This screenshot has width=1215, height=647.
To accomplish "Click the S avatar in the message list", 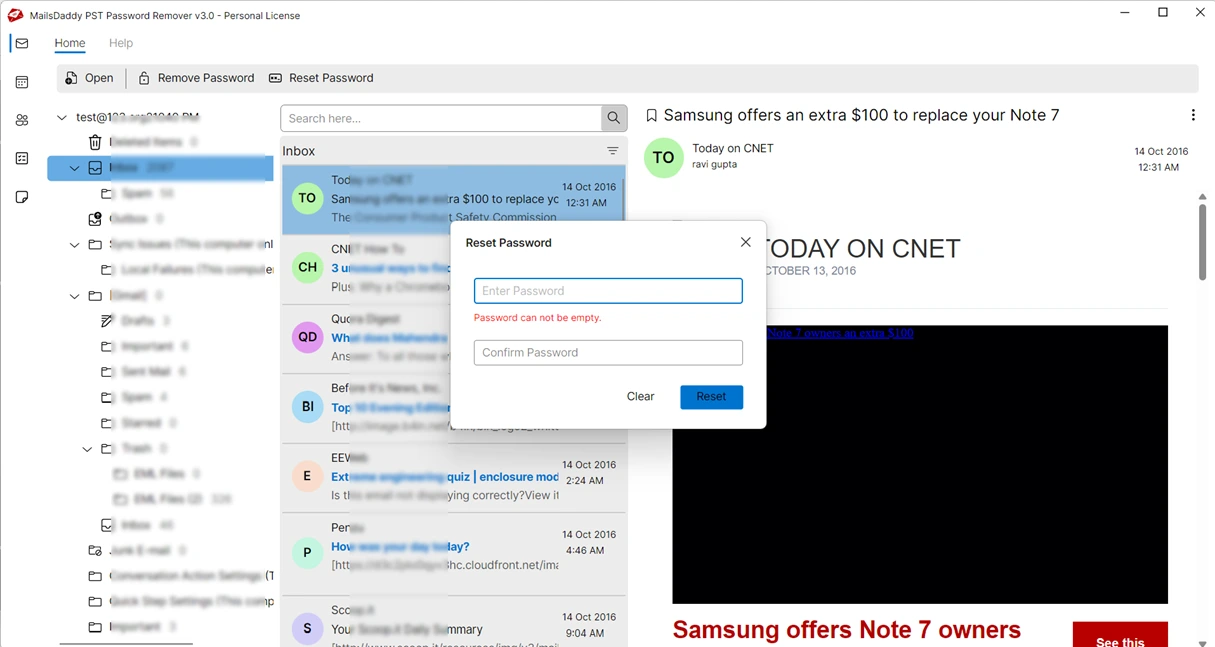I will click(x=308, y=629).
